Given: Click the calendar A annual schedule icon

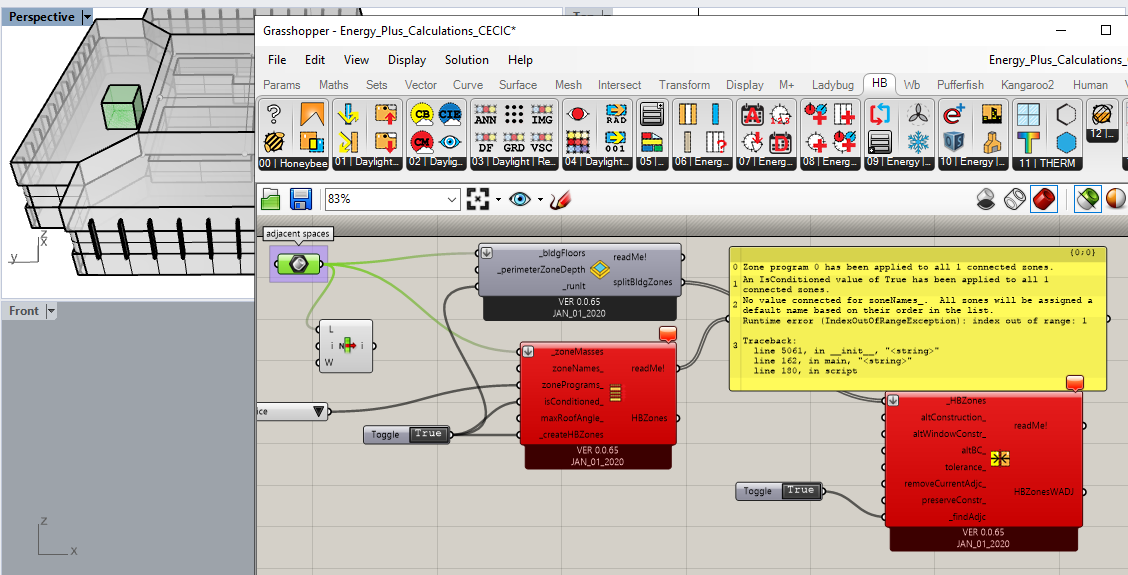Looking at the screenshot, I should tap(752, 114).
